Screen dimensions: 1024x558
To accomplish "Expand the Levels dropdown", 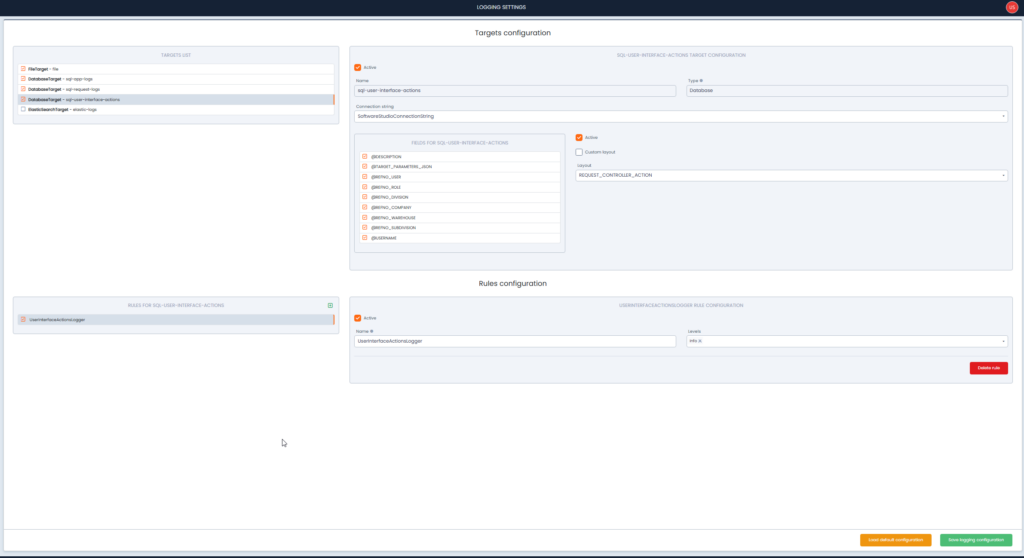I will click(846, 341).
